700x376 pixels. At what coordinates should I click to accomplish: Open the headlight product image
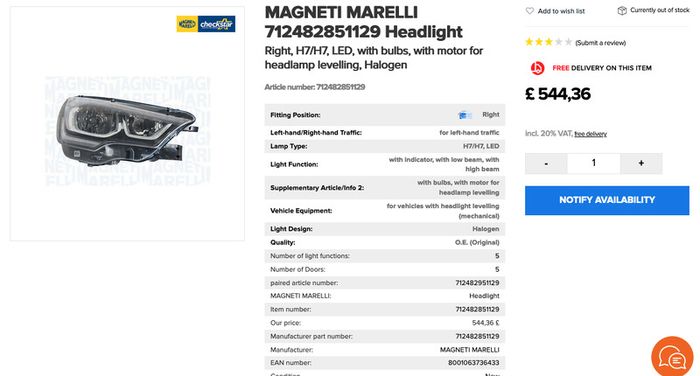pyautogui.click(x=127, y=130)
